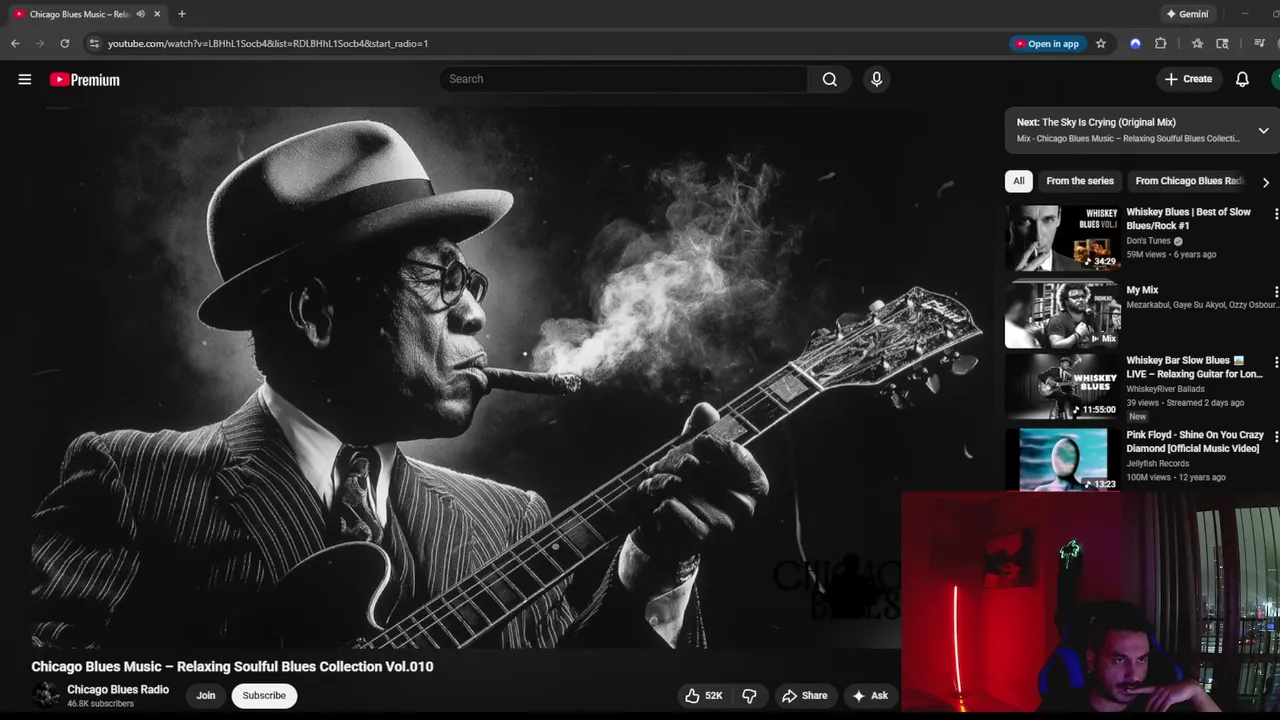
Task: Click the blue NordVPN extension icon
Action: coord(1135,43)
